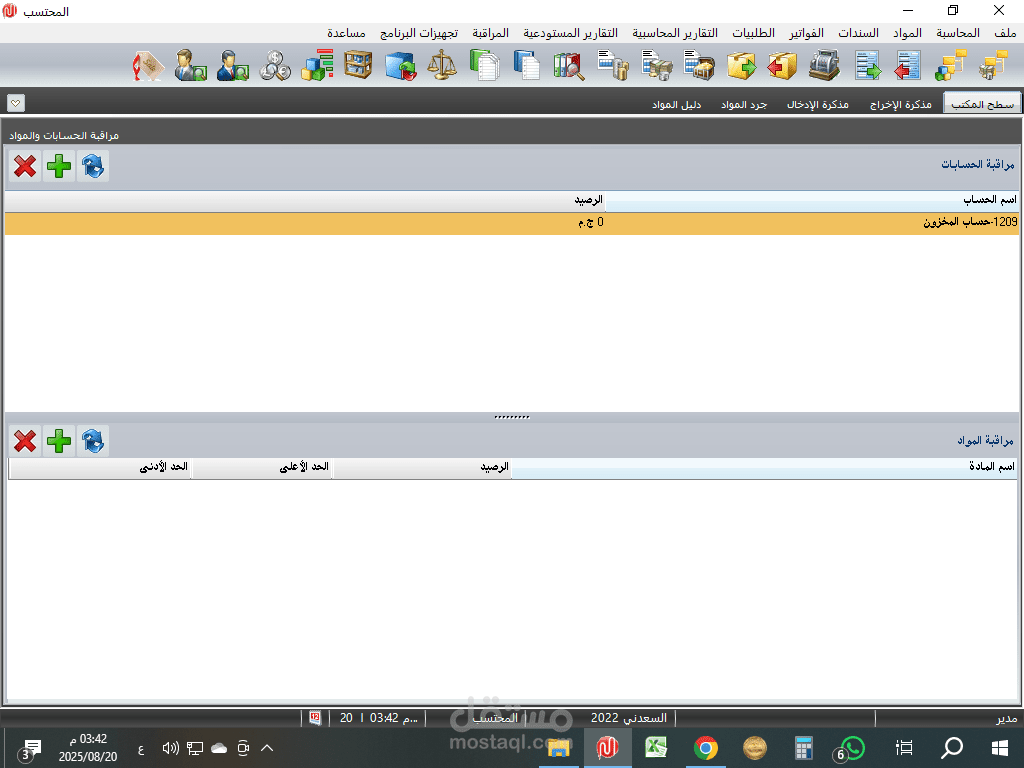Refresh the مراقبة الحسابات list
Image resolution: width=1024 pixels, height=768 pixels.
tap(93, 166)
